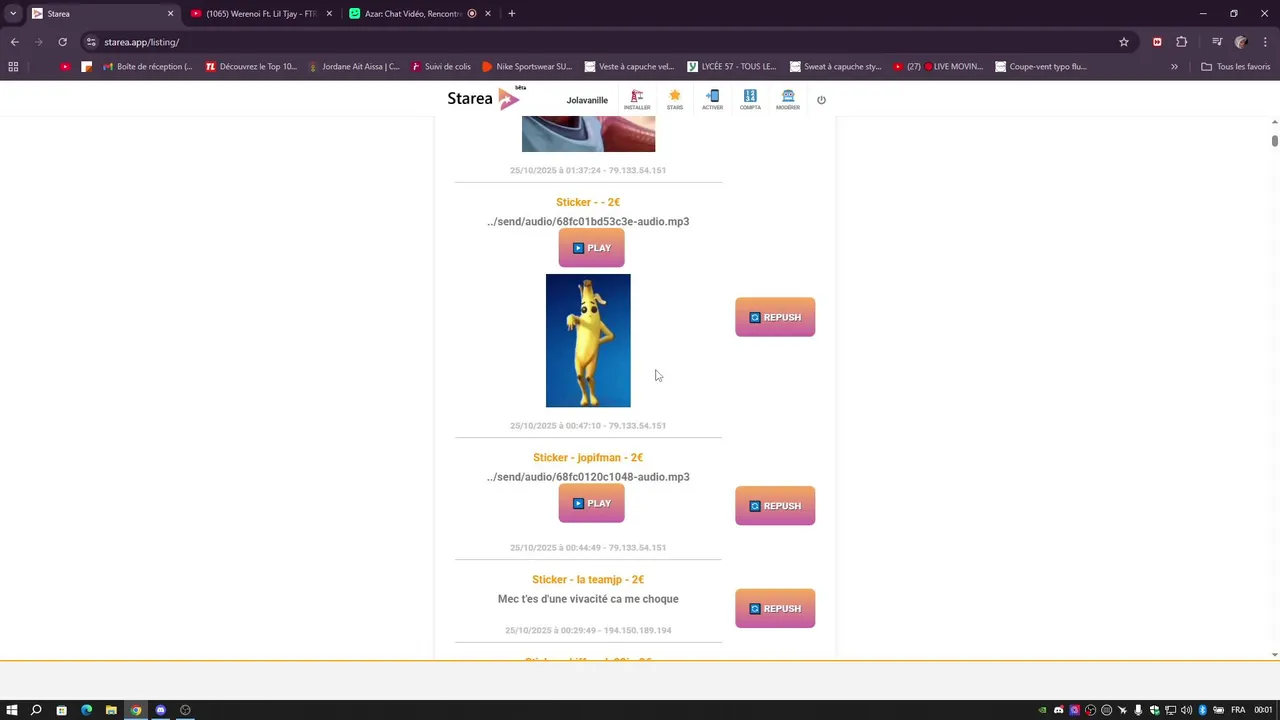Open the Coupe-vent typo bookmark
The image size is (1280, 720).
(1041, 67)
